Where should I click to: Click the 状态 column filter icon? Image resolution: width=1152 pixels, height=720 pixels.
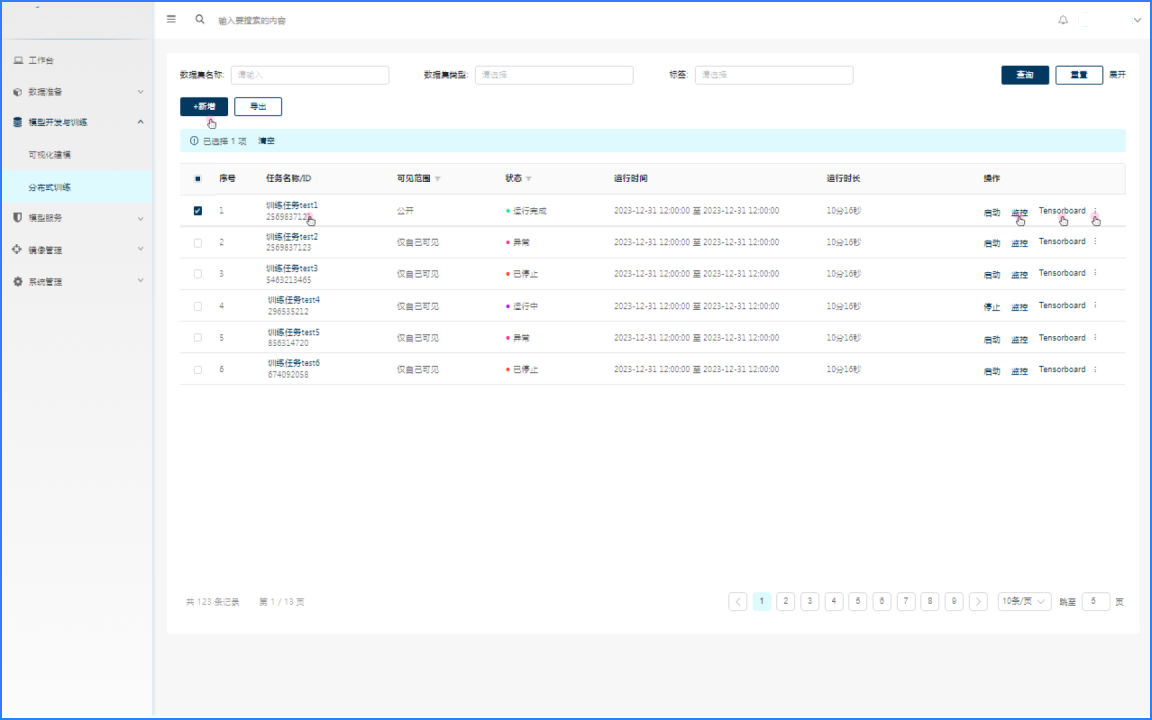[529, 179]
